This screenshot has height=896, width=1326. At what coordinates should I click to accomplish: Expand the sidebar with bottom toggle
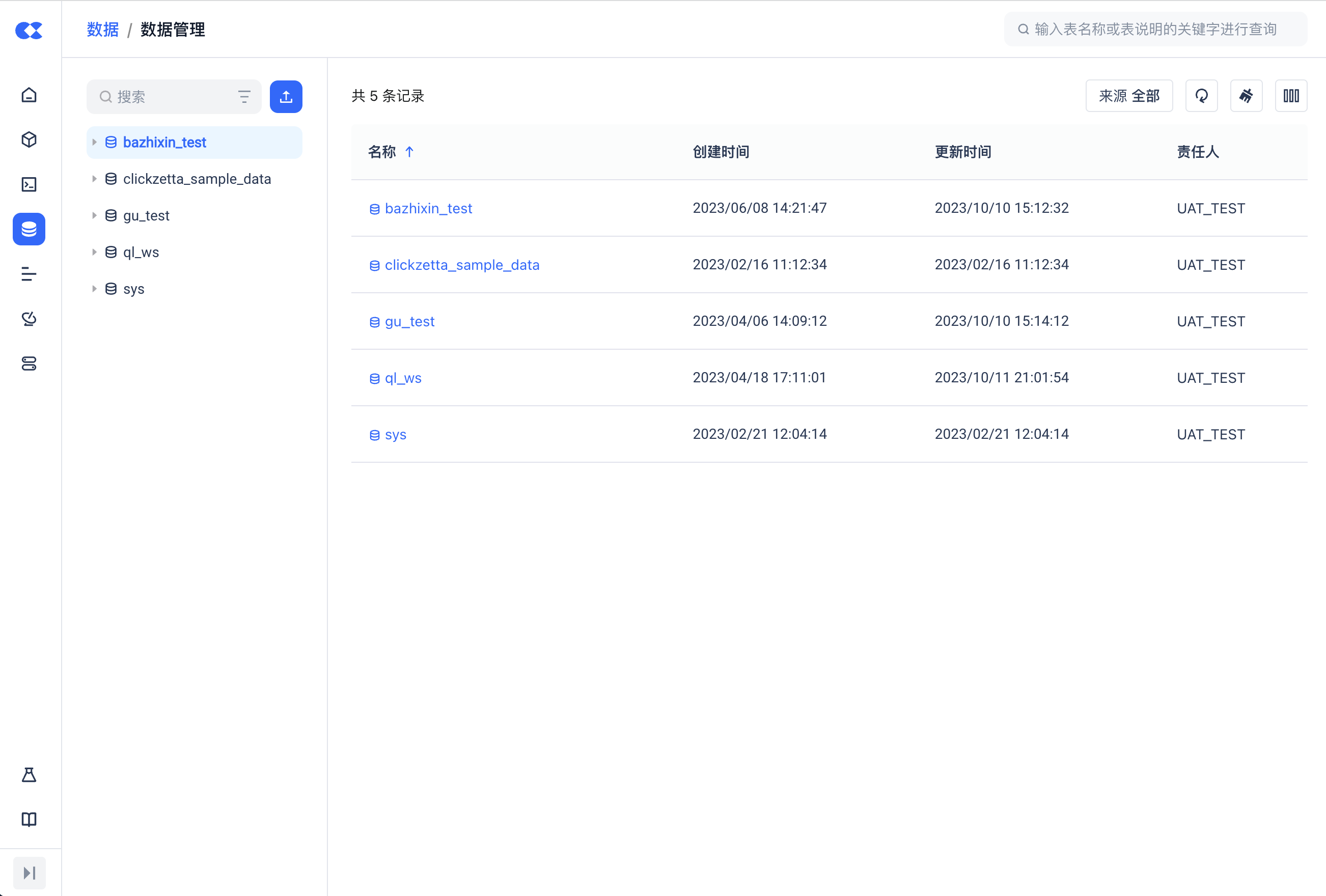click(29, 873)
